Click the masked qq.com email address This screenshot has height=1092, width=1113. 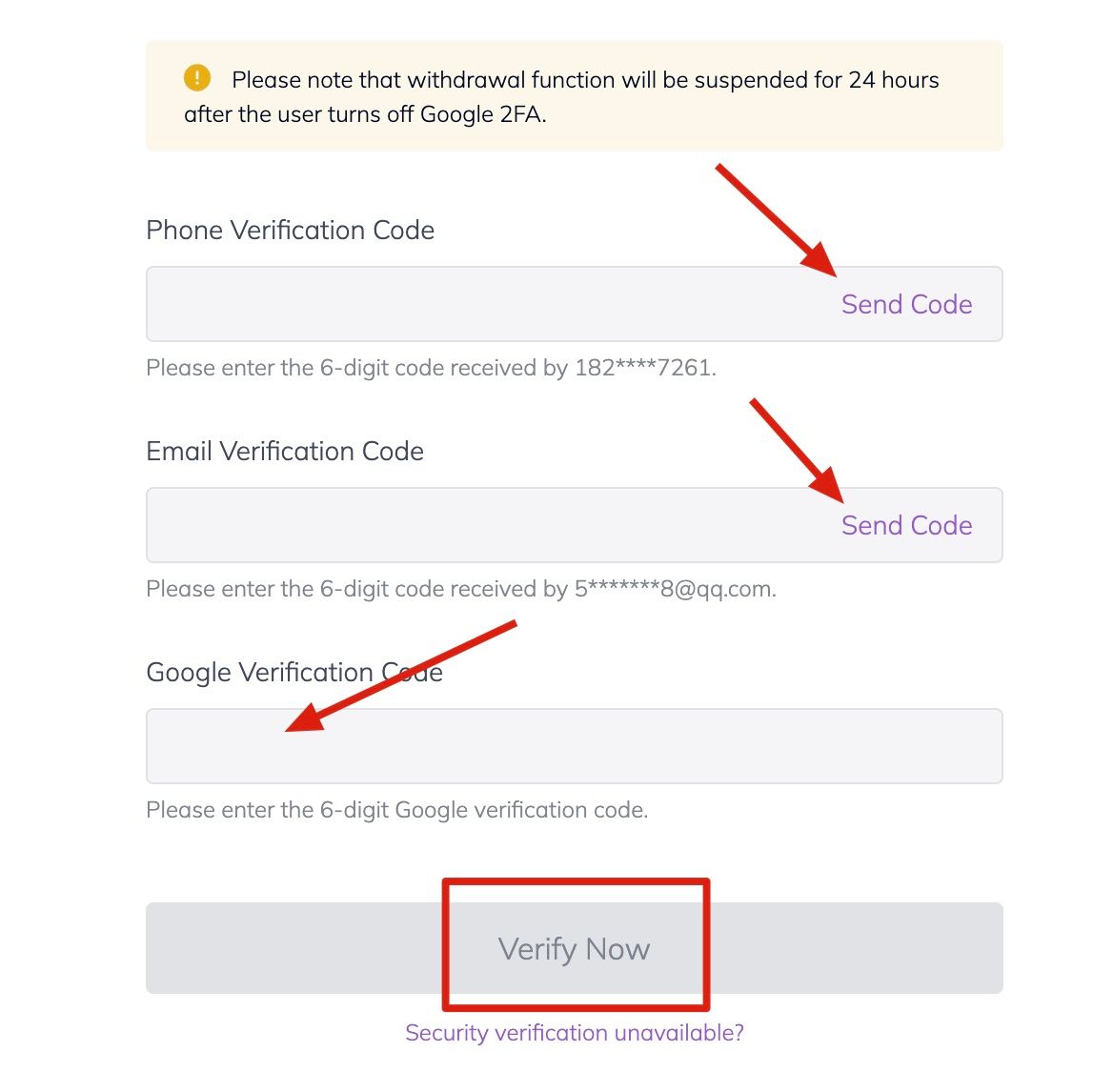coord(675,589)
